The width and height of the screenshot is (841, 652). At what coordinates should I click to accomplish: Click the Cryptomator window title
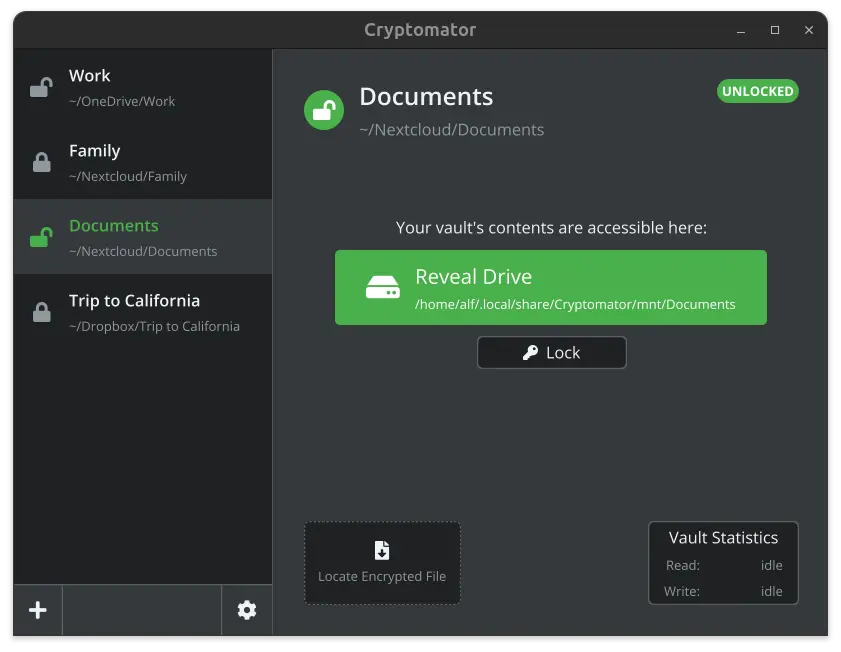pos(420,29)
